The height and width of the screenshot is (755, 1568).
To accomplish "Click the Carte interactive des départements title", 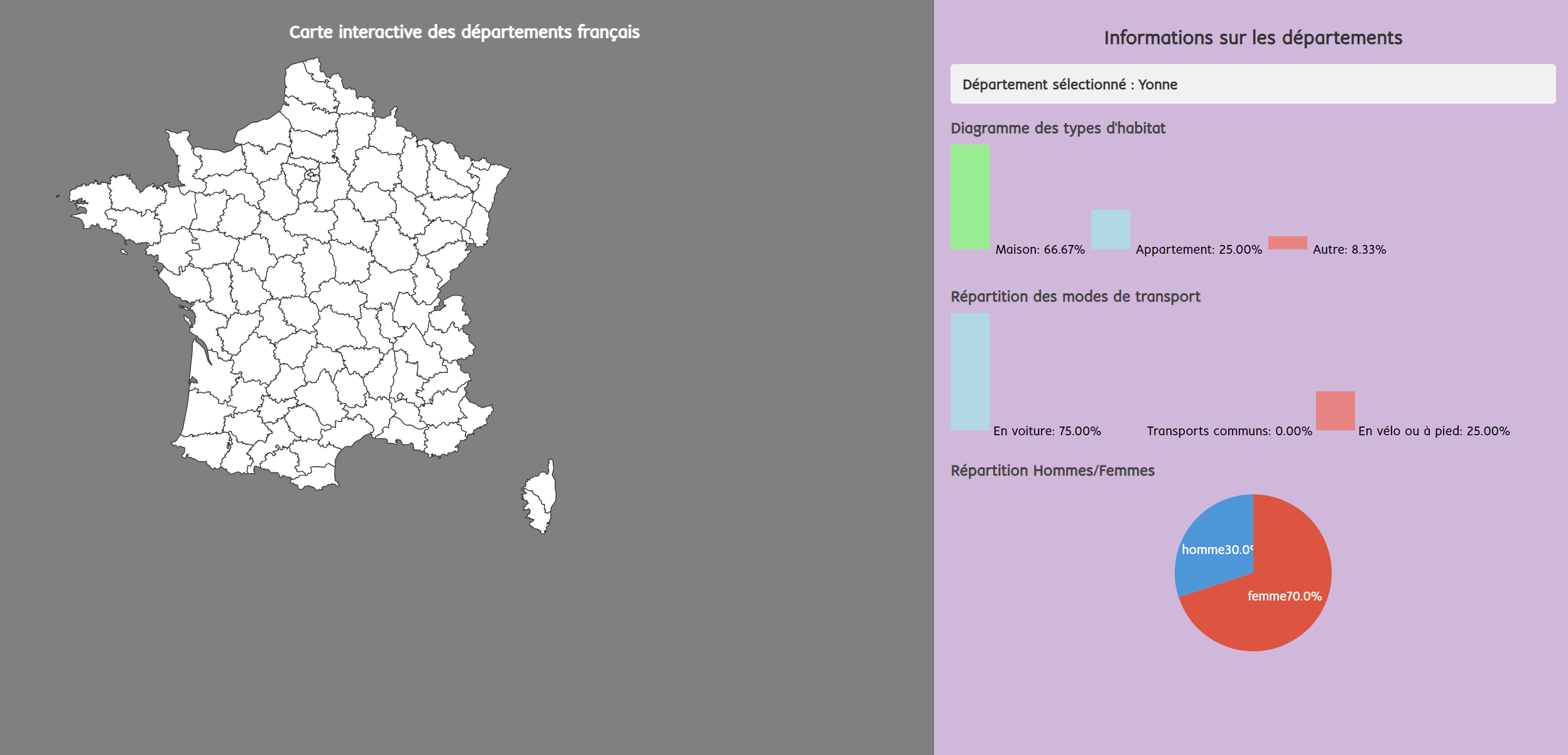I will 464,32.
